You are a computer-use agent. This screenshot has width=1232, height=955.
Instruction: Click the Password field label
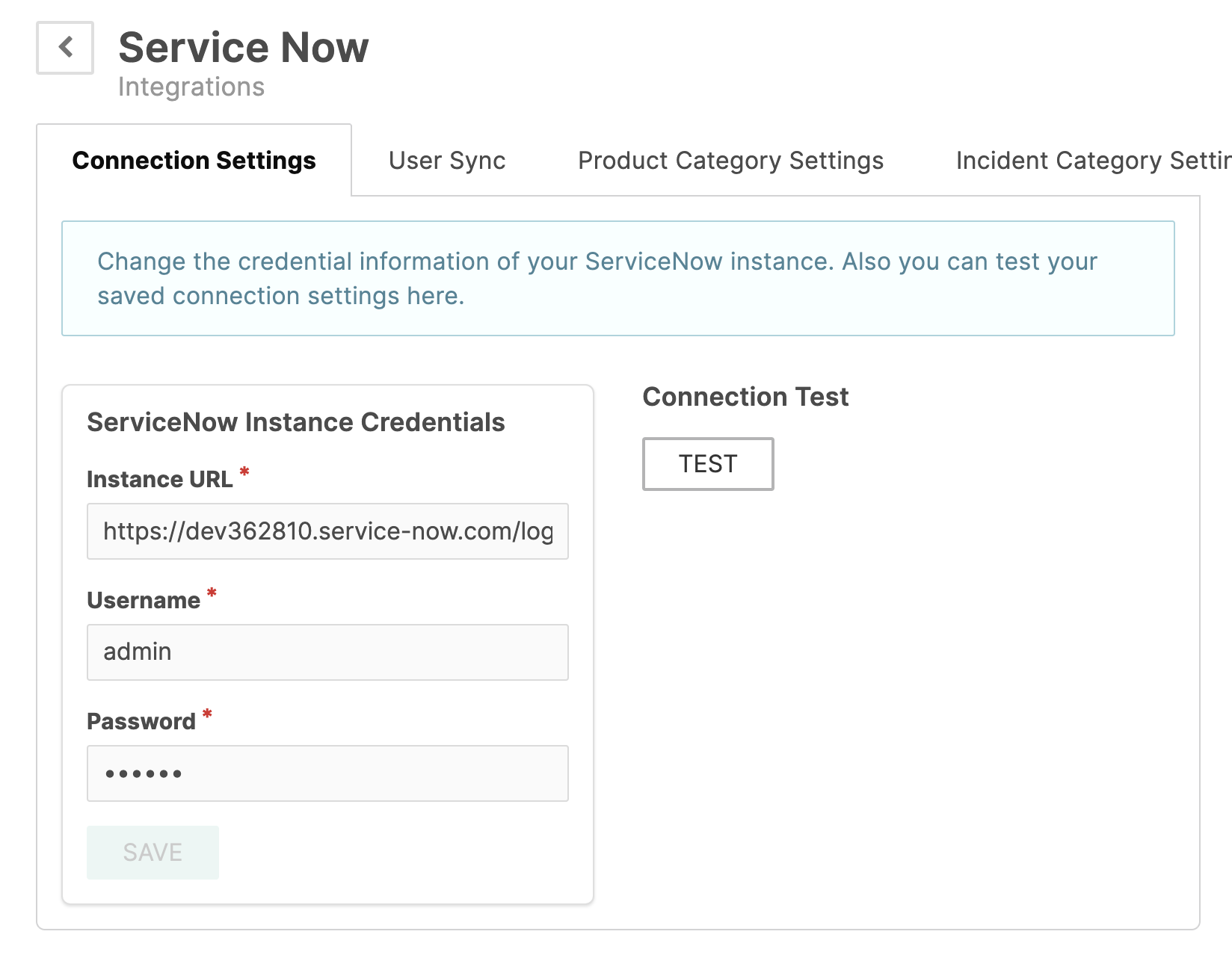(x=141, y=720)
